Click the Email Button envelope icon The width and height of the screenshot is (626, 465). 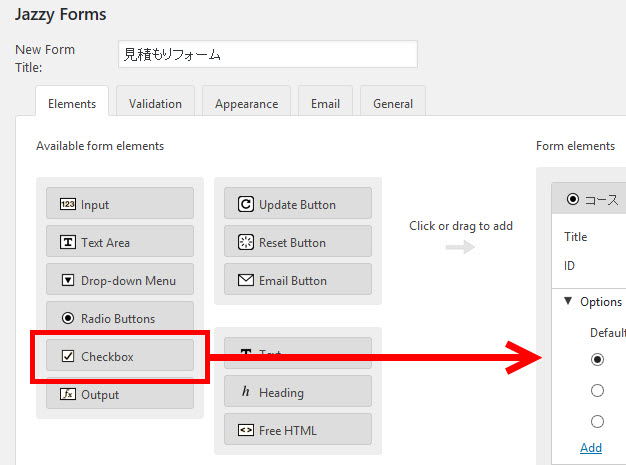coord(246,280)
